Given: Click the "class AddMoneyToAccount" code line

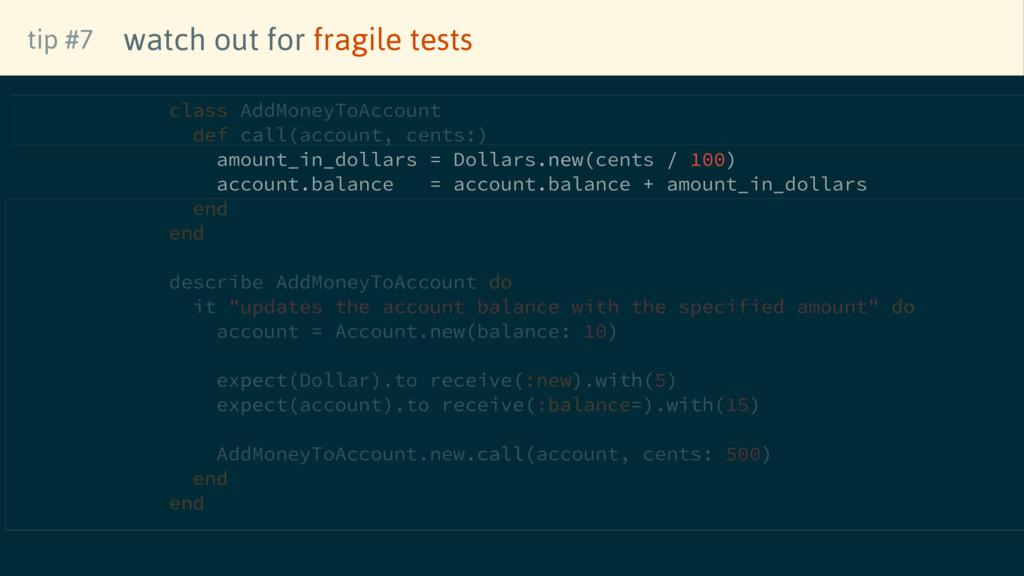Looking at the screenshot, I should tap(305, 110).
